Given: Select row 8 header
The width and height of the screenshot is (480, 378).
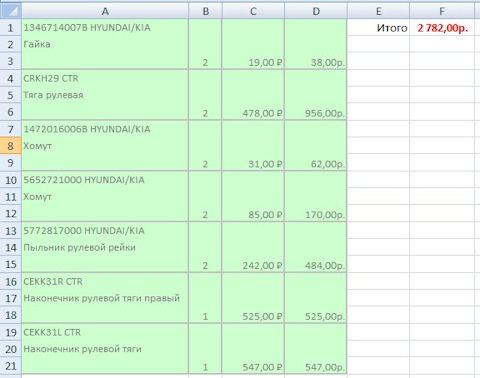Looking at the screenshot, I should click(x=11, y=146).
